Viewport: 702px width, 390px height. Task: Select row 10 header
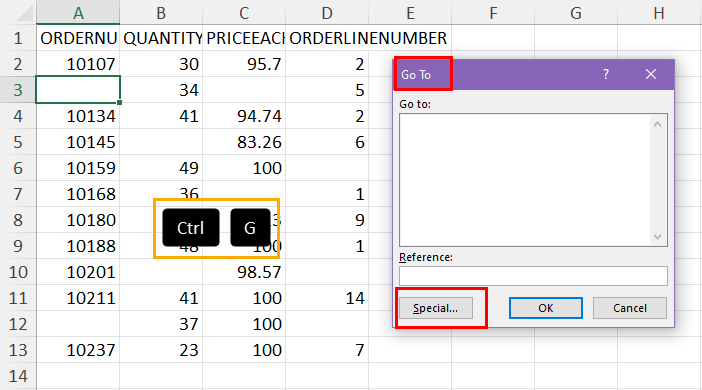[18, 272]
